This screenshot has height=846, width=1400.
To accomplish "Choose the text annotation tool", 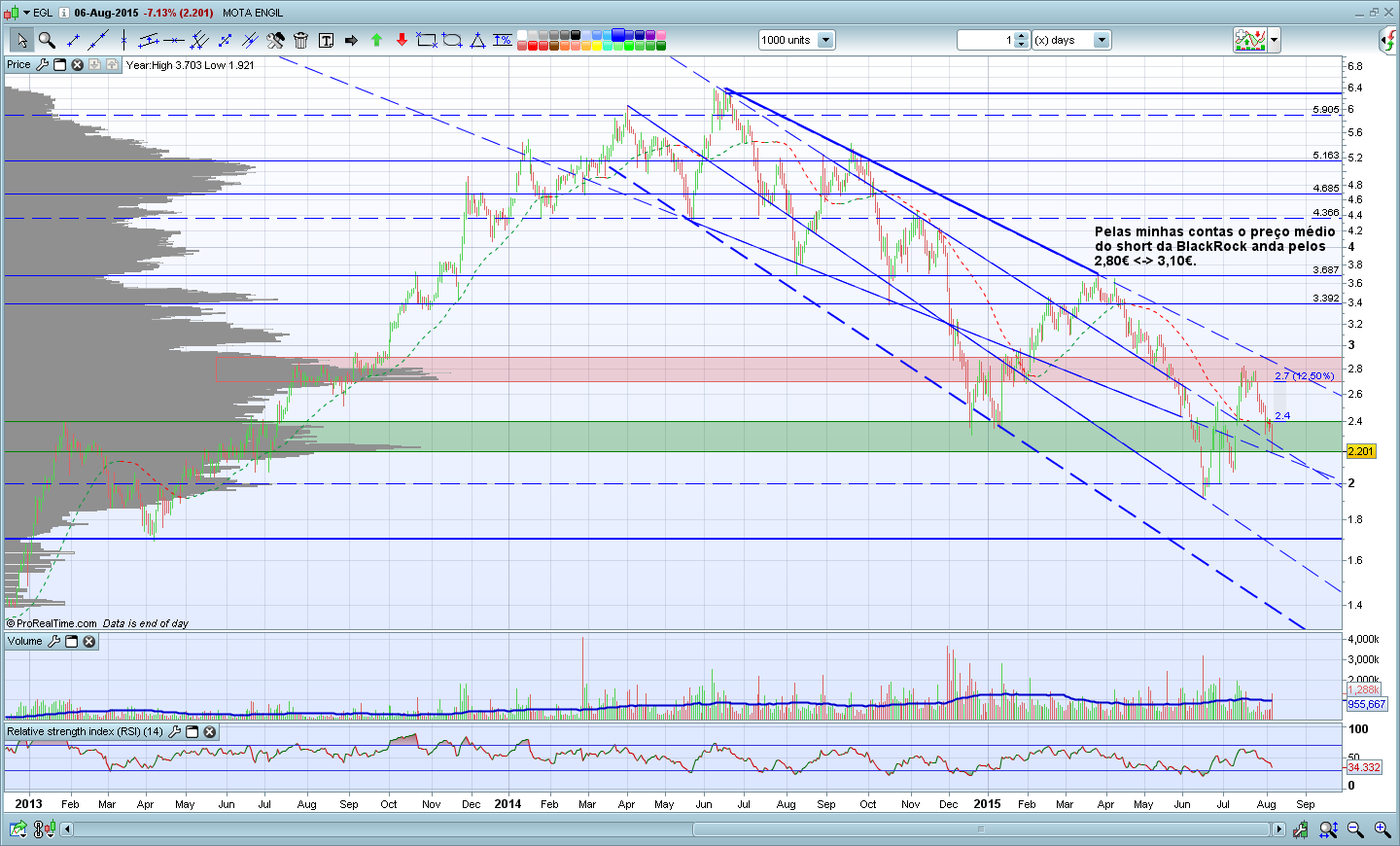I will tap(326, 40).
